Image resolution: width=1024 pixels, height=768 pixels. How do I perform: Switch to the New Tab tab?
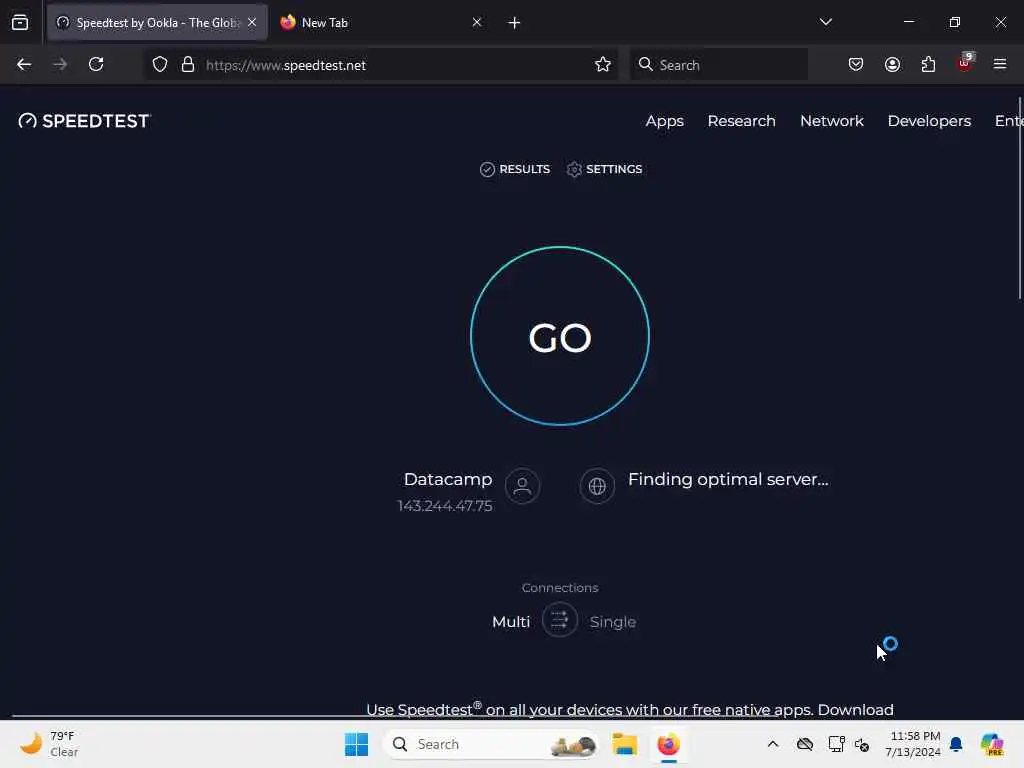tap(380, 23)
